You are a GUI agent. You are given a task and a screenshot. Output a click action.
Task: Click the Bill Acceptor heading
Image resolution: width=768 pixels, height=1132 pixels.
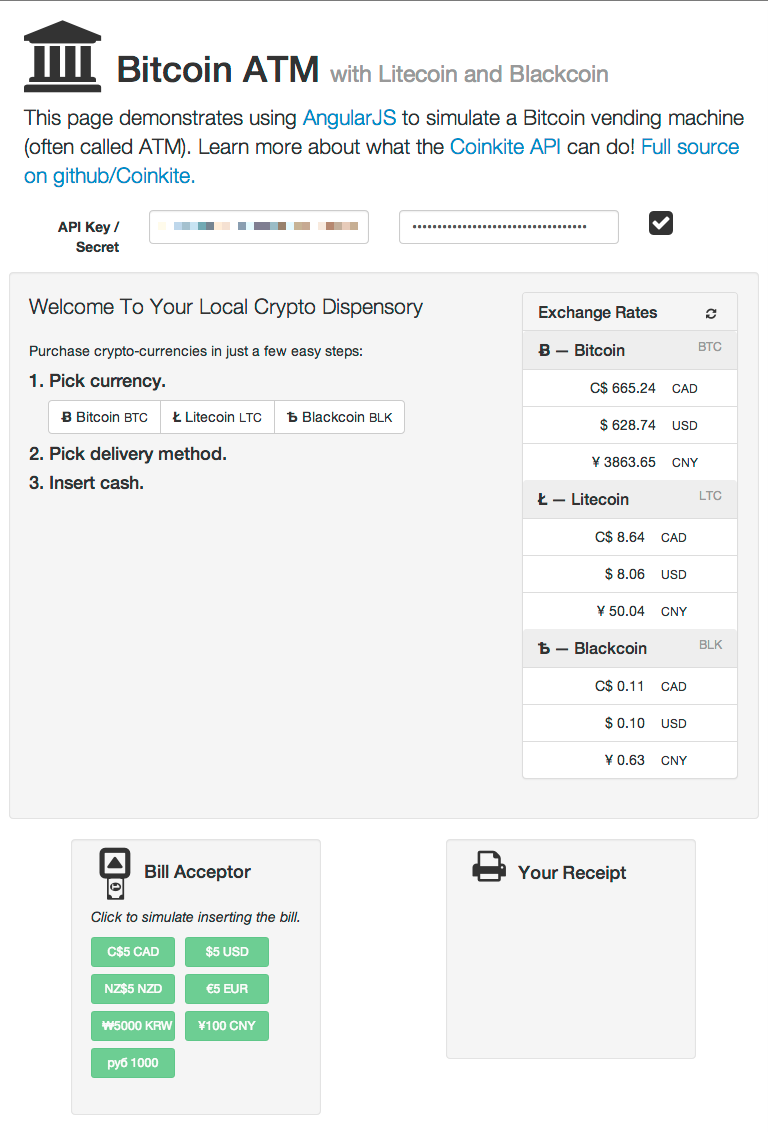tap(197, 872)
